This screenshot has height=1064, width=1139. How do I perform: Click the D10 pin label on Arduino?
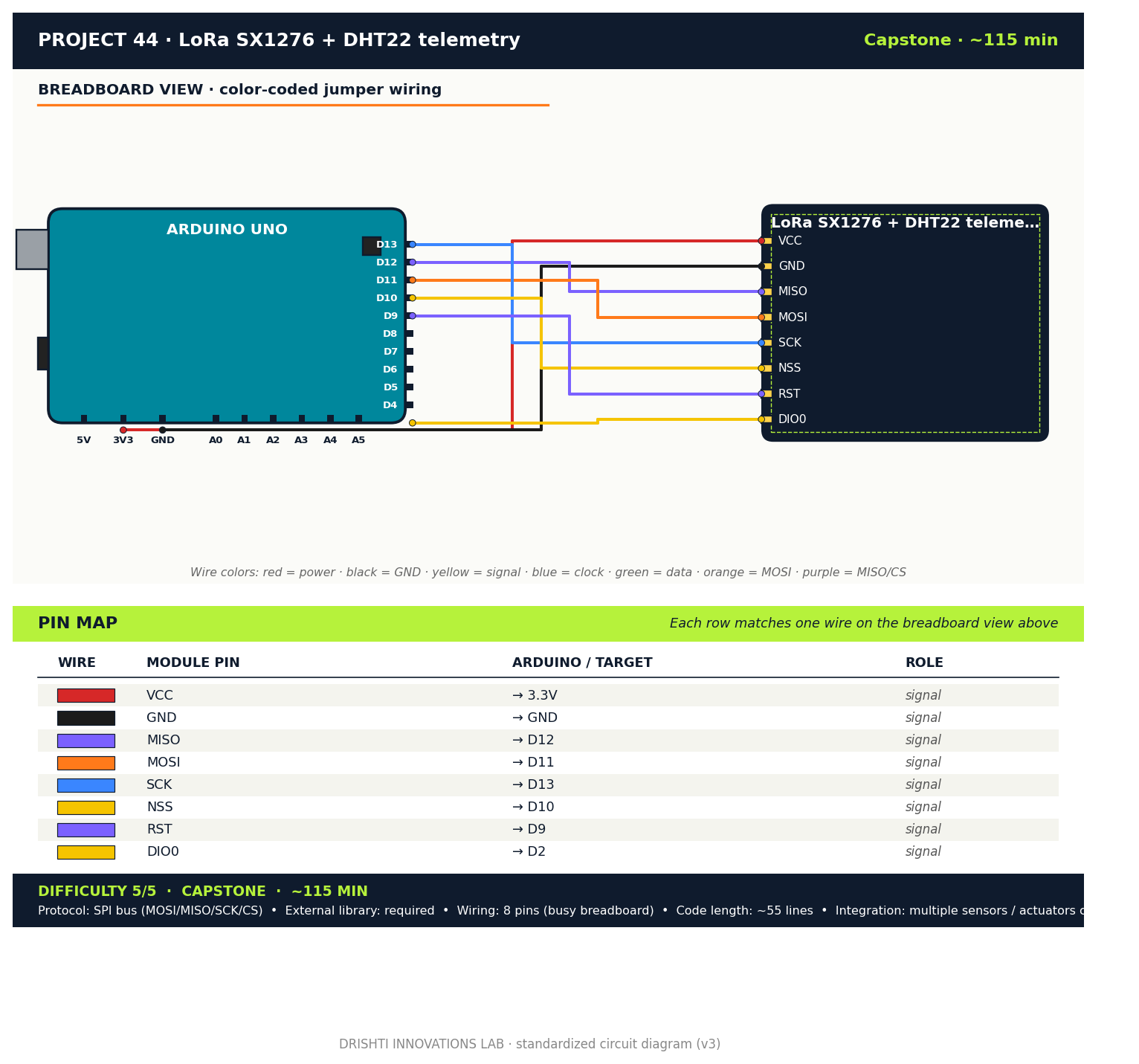[387, 298]
